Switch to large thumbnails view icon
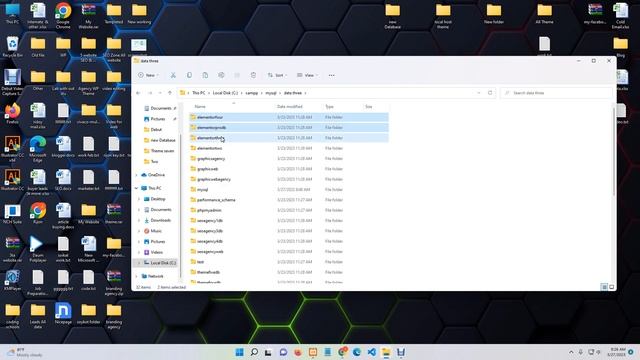The image size is (640, 360). point(611,287)
